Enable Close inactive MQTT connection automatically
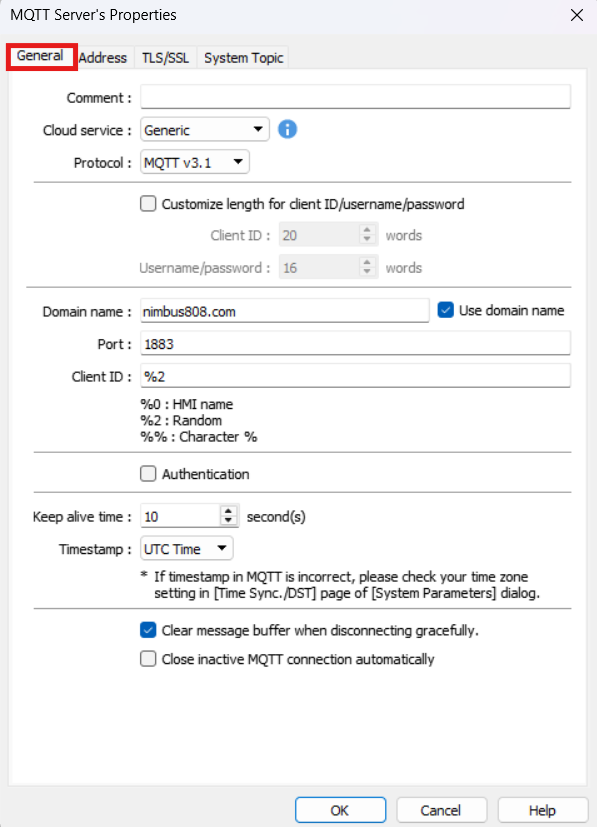Screen dimensions: 597x827 point(148,658)
